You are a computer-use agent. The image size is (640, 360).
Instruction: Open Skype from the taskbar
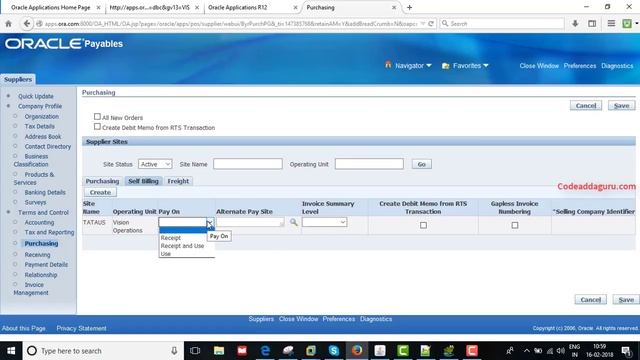[334, 351]
